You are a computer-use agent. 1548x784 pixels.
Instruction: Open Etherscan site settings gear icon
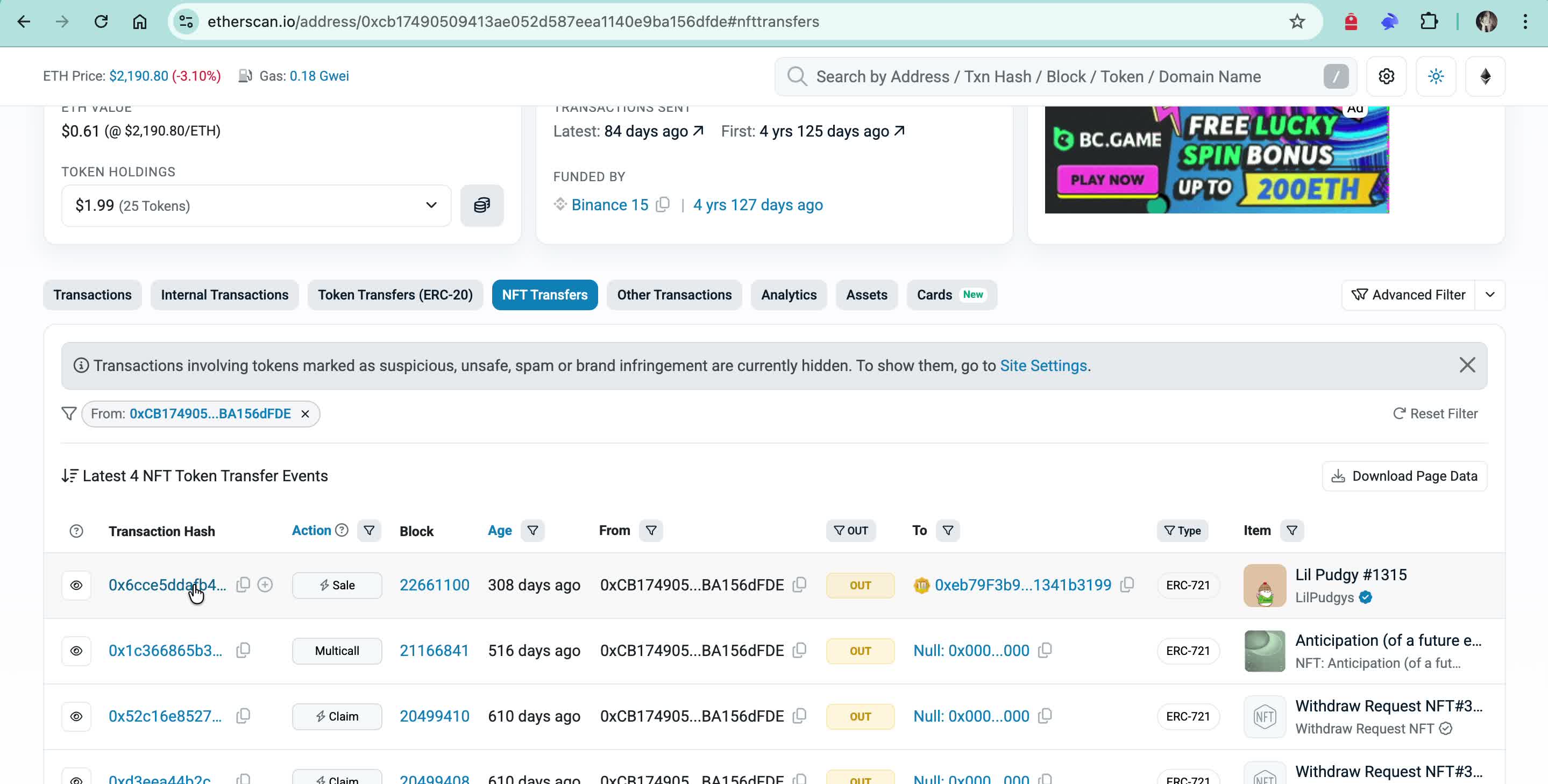coord(1386,76)
